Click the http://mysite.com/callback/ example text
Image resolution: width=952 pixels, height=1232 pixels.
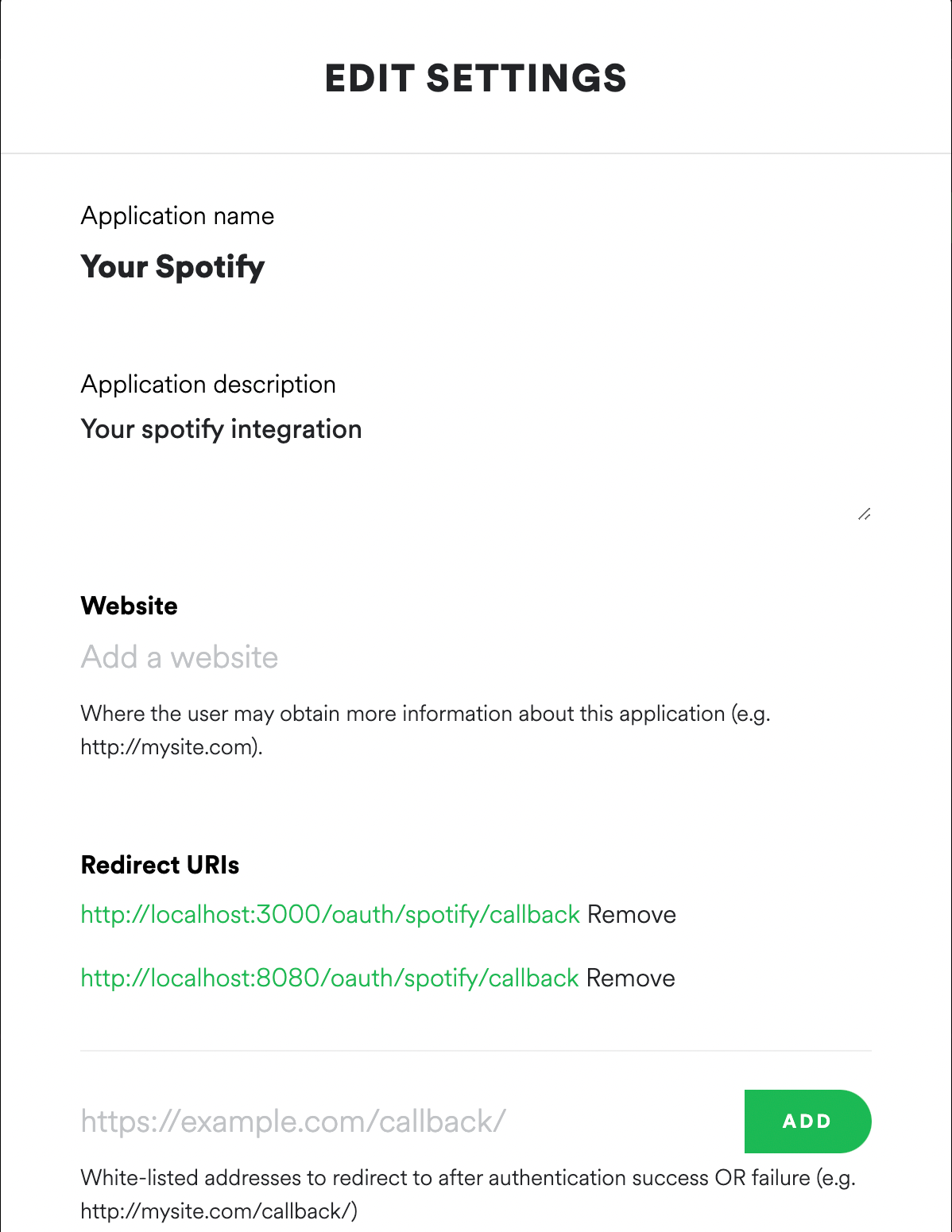pyautogui.click(x=219, y=1211)
